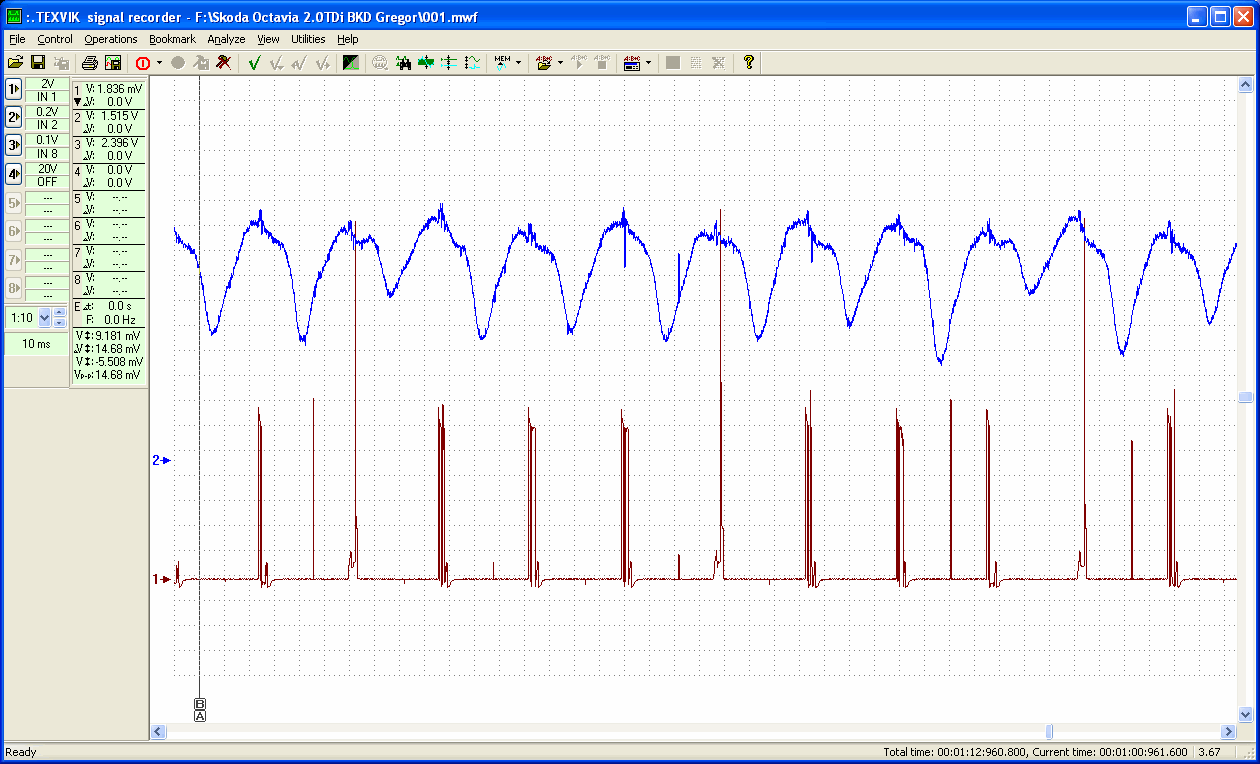Open the Utilities menu

308,39
